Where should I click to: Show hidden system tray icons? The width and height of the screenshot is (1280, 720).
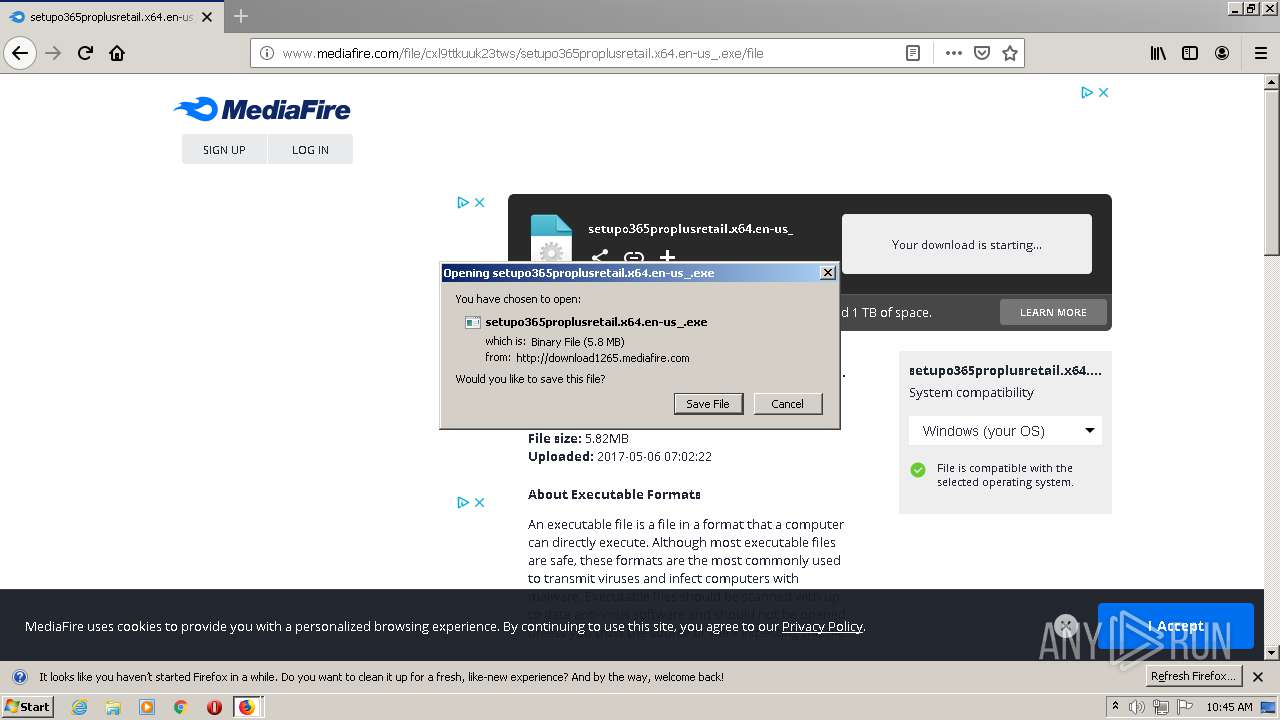click(1115, 707)
